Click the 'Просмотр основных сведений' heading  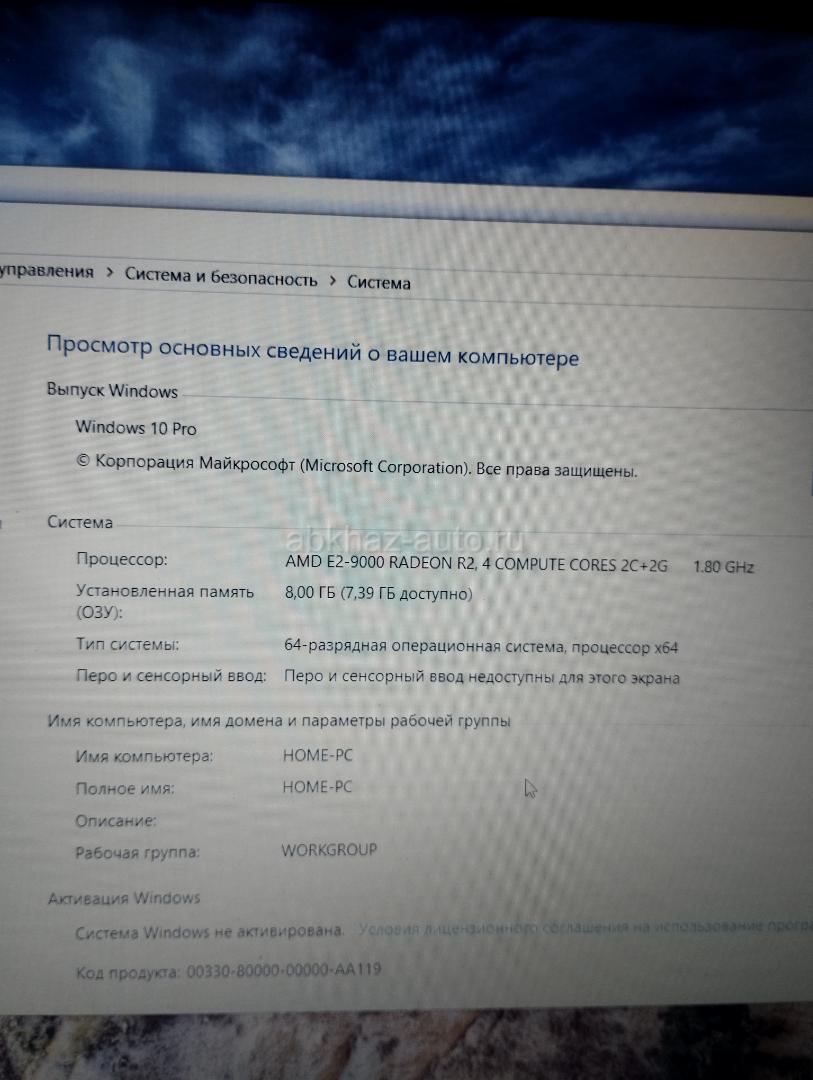coord(312,351)
